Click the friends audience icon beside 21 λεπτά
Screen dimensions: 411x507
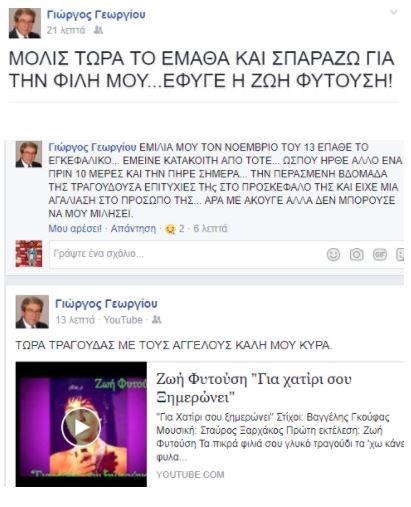98,30
